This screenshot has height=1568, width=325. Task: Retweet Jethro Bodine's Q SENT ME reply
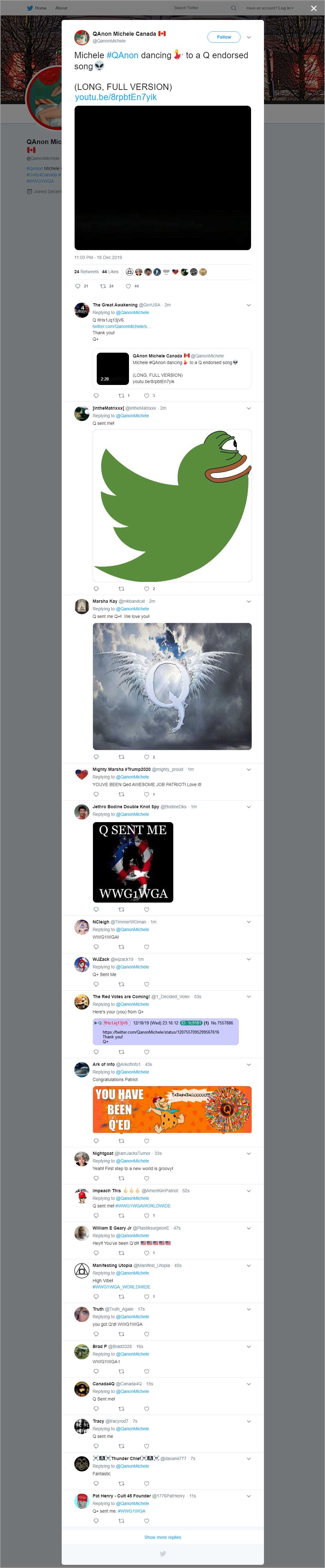pyautogui.click(x=121, y=910)
